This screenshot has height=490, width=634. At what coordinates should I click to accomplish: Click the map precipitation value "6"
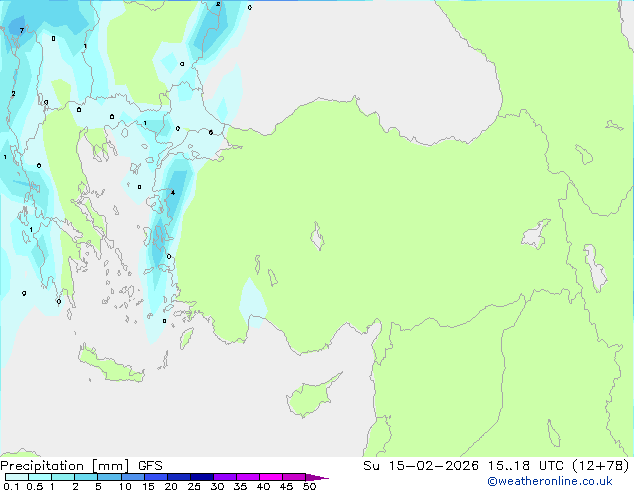coord(211,132)
